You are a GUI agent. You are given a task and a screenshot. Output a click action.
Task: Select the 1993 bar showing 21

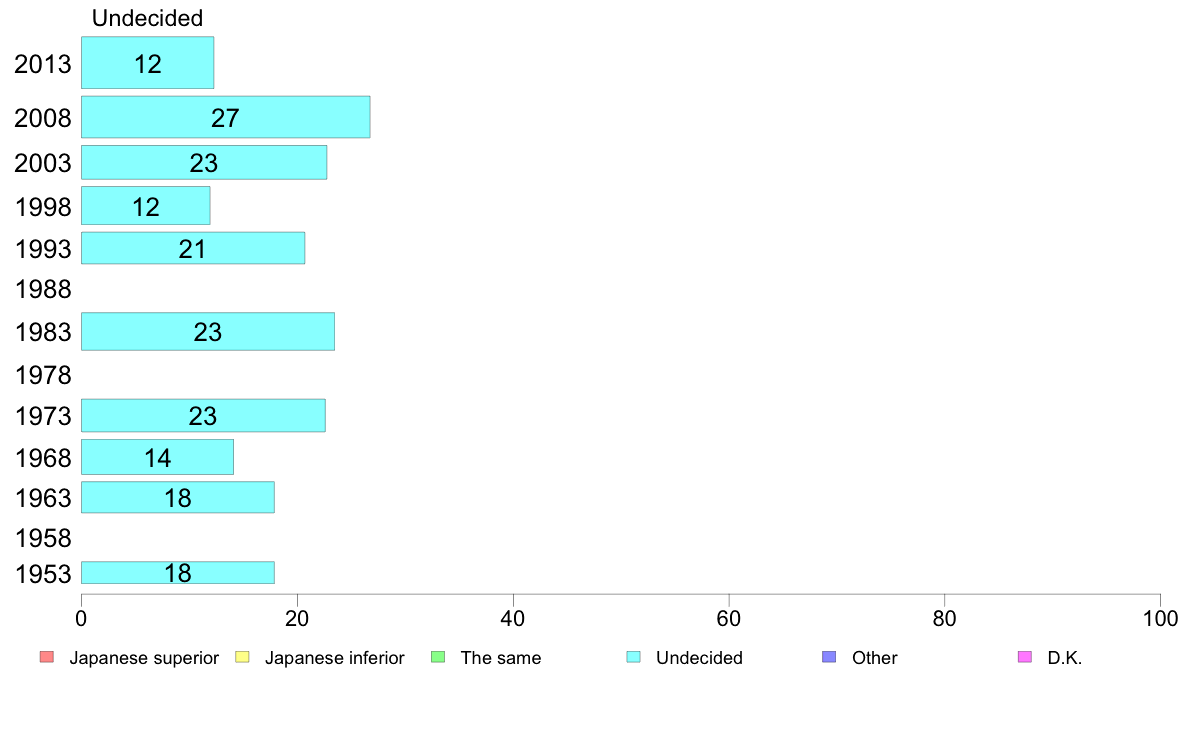[193, 249]
